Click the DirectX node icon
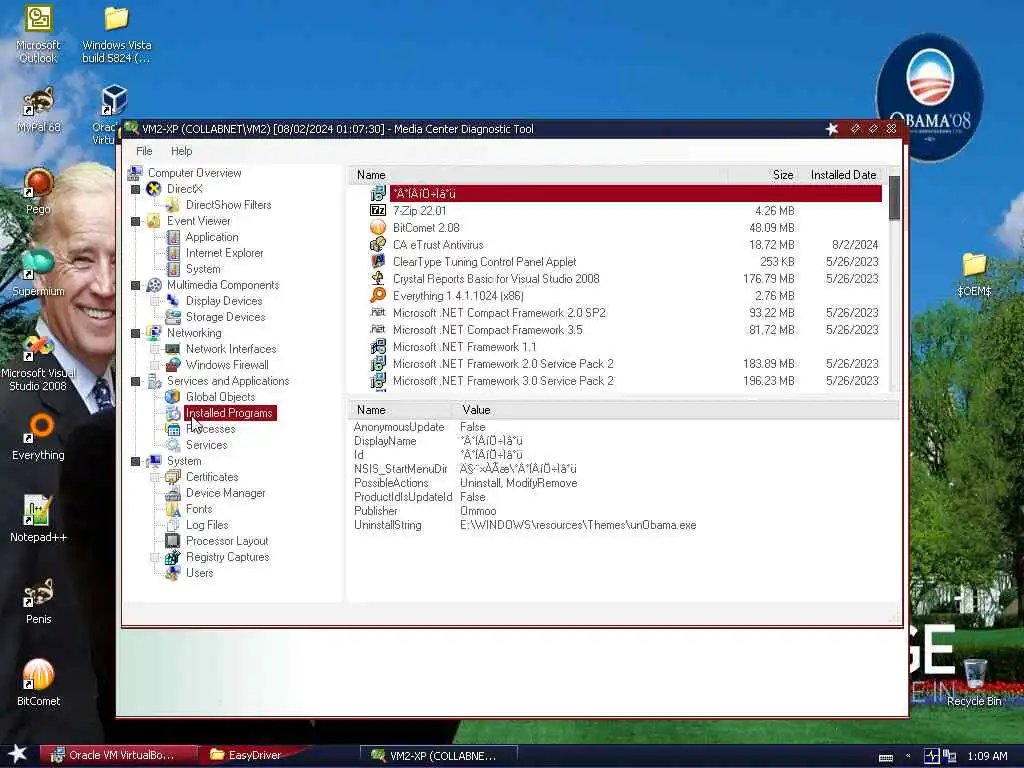The width and height of the screenshot is (1024, 768). point(153,189)
